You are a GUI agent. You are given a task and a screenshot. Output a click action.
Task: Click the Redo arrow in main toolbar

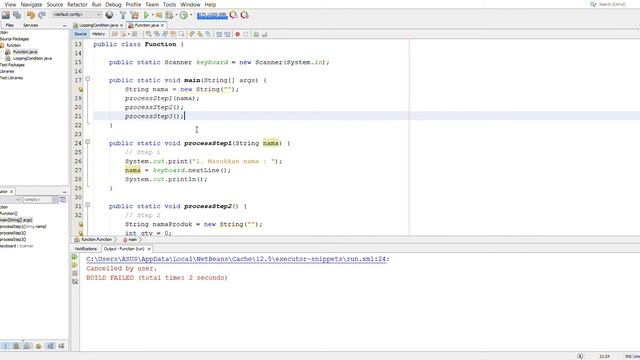click(42, 15)
